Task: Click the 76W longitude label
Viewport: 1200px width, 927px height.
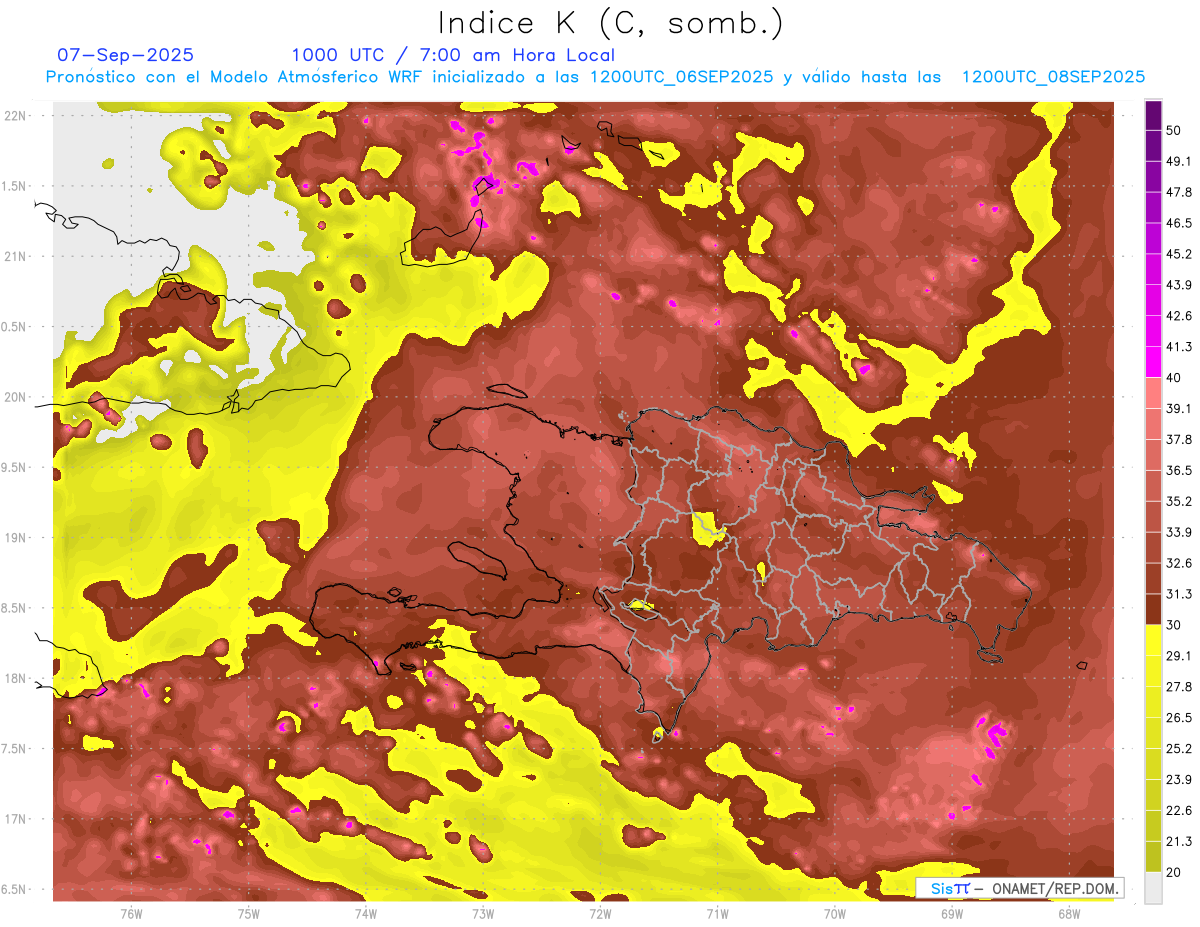Action: 131,914
